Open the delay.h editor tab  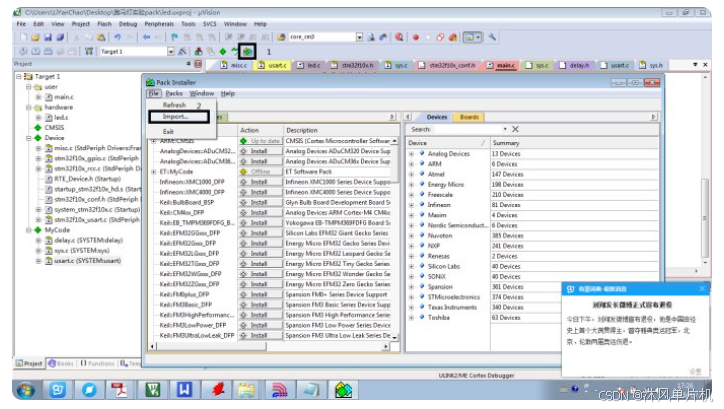pos(574,66)
